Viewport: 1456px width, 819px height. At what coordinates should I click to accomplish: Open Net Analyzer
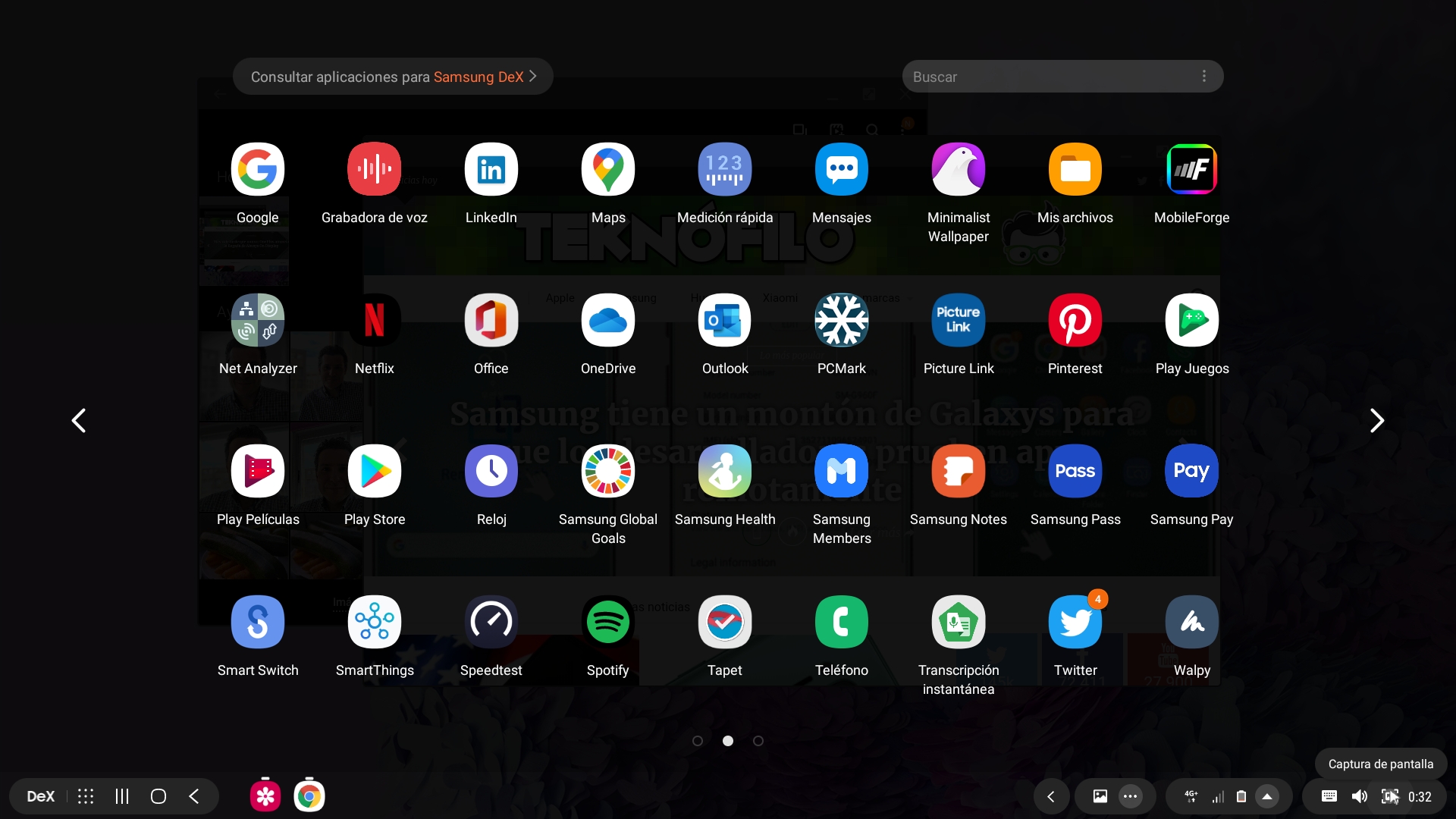coord(258,320)
